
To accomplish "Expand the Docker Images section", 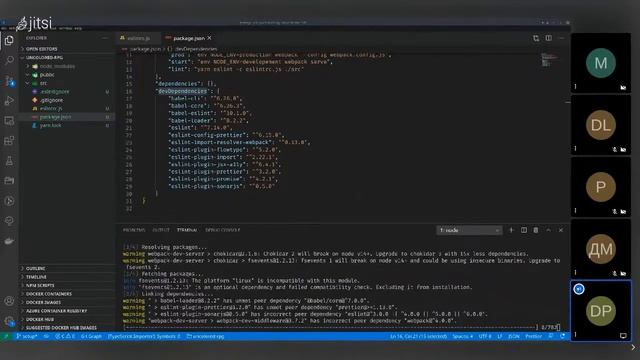I will click(67, 302).
